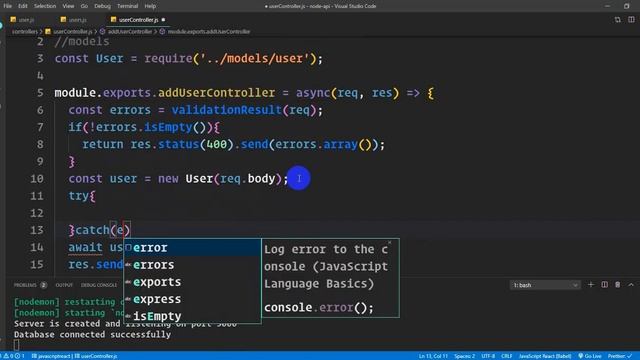Select the 'exports' suggestion
The width and height of the screenshot is (640, 360).
tap(192, 282)
